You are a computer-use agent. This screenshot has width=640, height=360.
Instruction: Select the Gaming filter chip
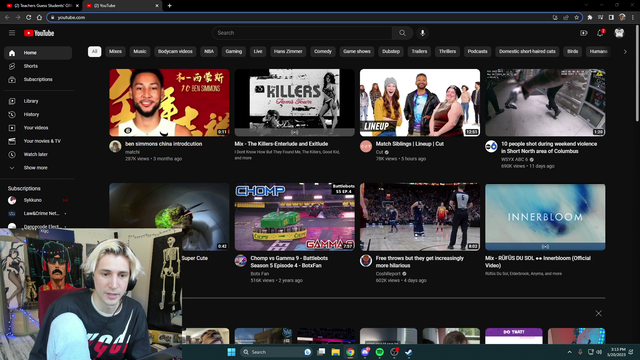tap(234, 51)
